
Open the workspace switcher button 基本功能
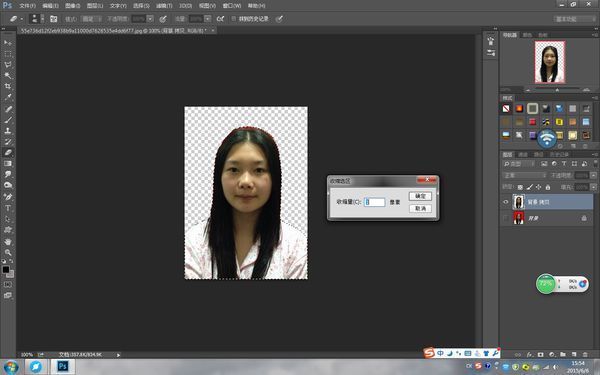[x=574, y=19]
